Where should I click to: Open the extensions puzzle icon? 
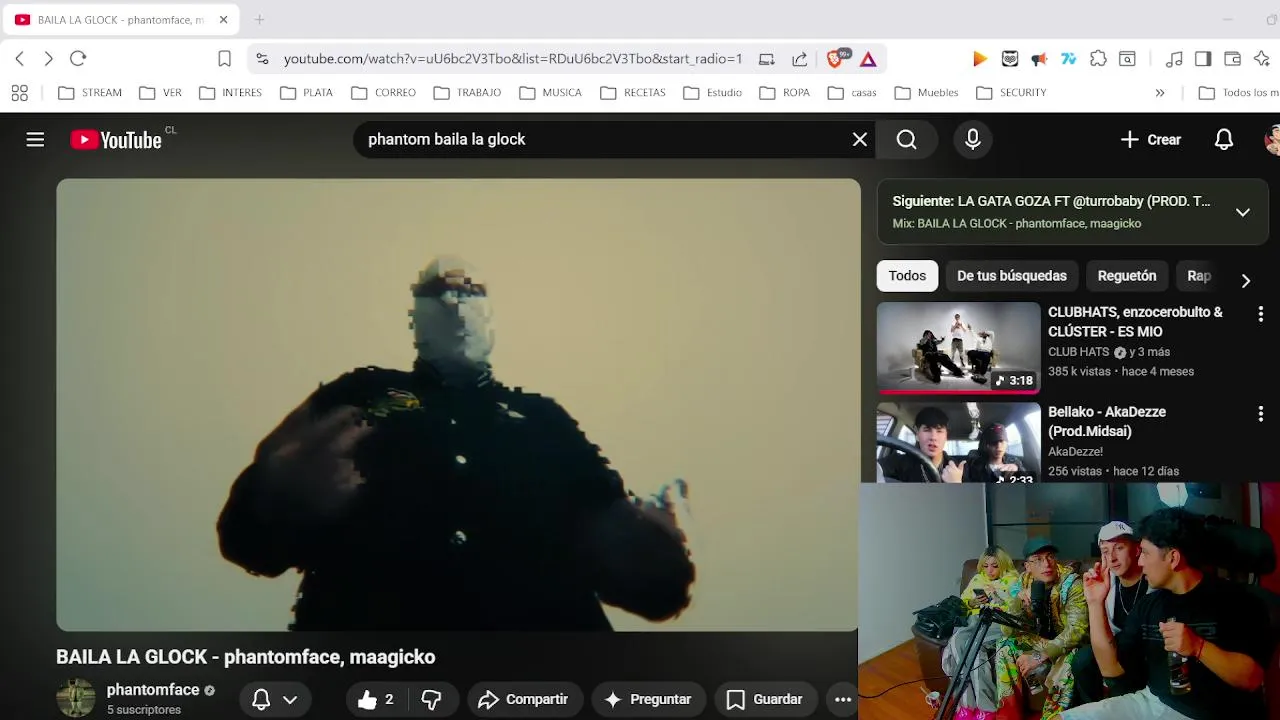pyautogui.click(x=1098, y=59)
